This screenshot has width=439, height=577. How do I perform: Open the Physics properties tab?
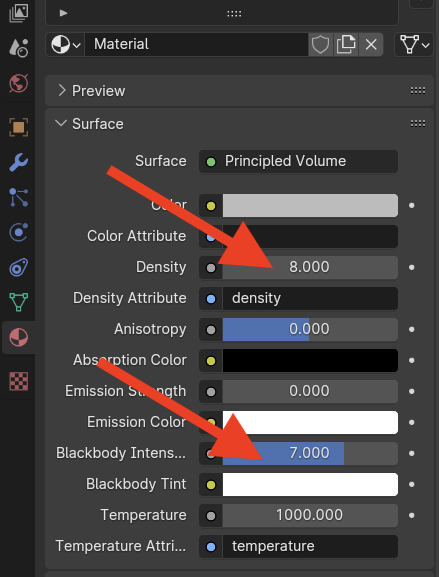click(x=18, y=232)
